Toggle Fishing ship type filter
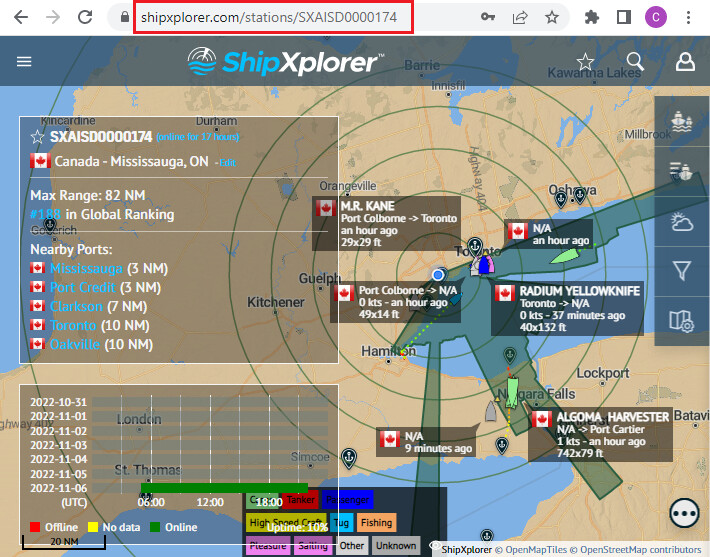 (376, 523)
